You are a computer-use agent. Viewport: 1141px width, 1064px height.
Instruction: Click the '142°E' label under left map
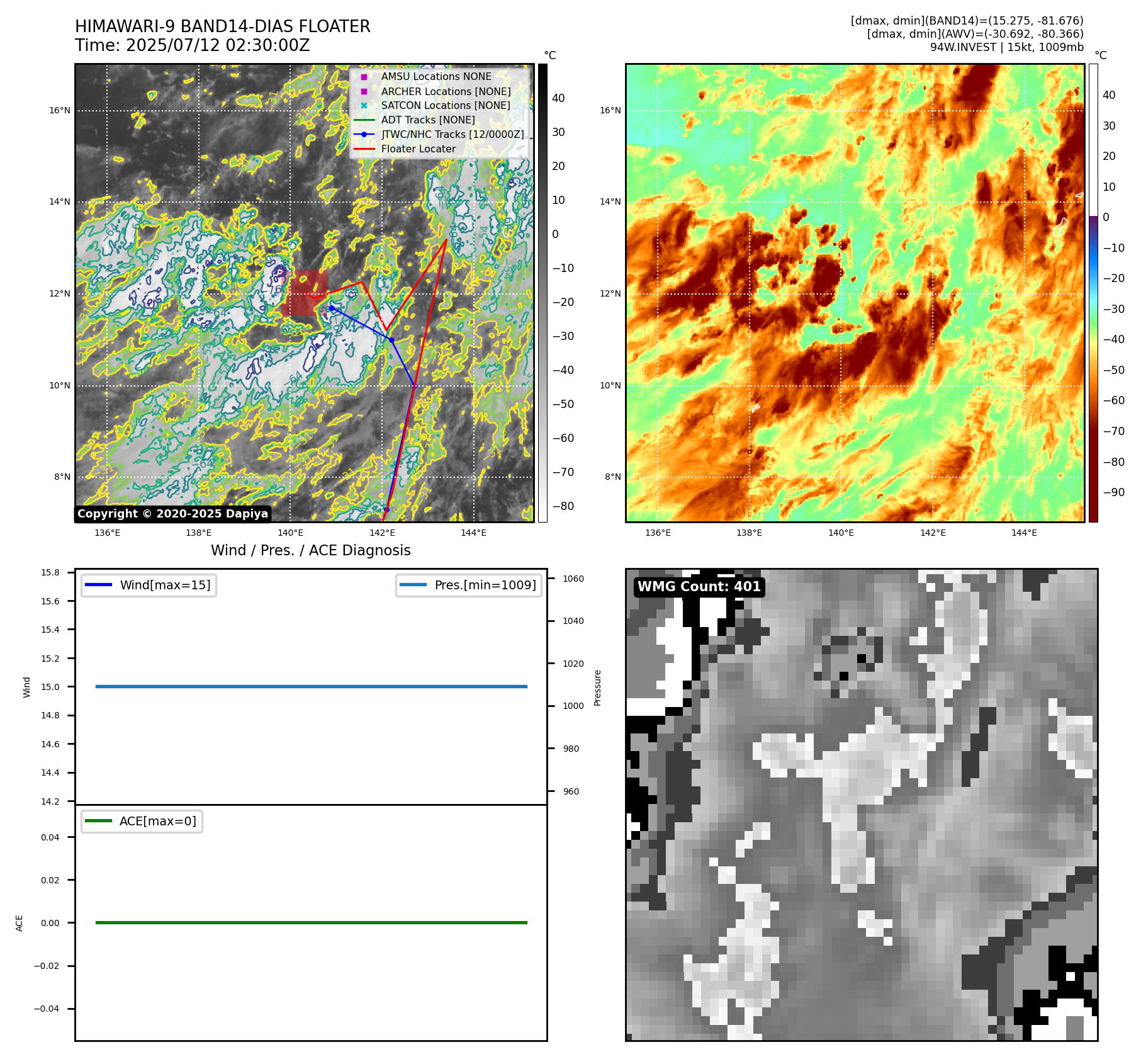pos(382,533)
